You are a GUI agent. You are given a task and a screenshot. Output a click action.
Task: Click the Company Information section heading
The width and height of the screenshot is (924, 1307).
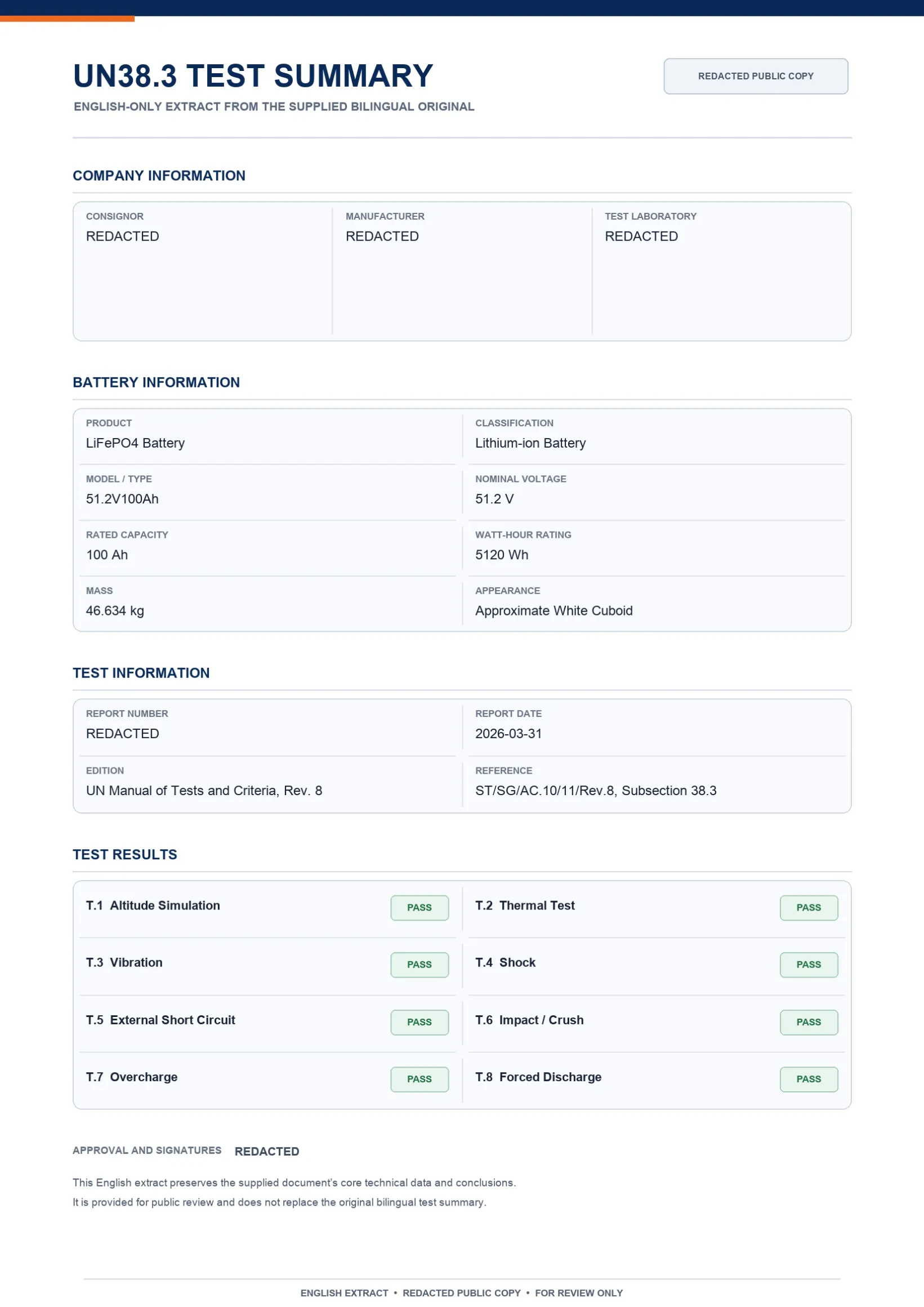click(x=159, y=175)
